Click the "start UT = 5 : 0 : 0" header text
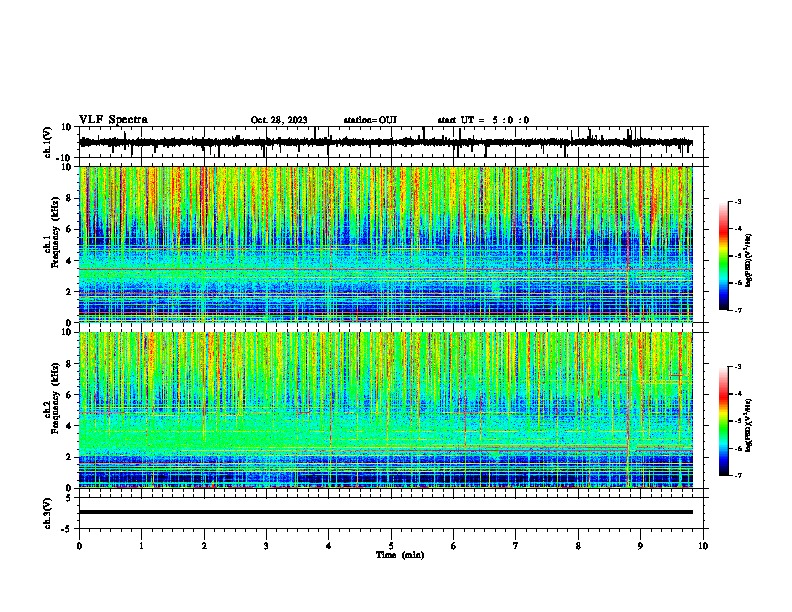 pos(483,120)
